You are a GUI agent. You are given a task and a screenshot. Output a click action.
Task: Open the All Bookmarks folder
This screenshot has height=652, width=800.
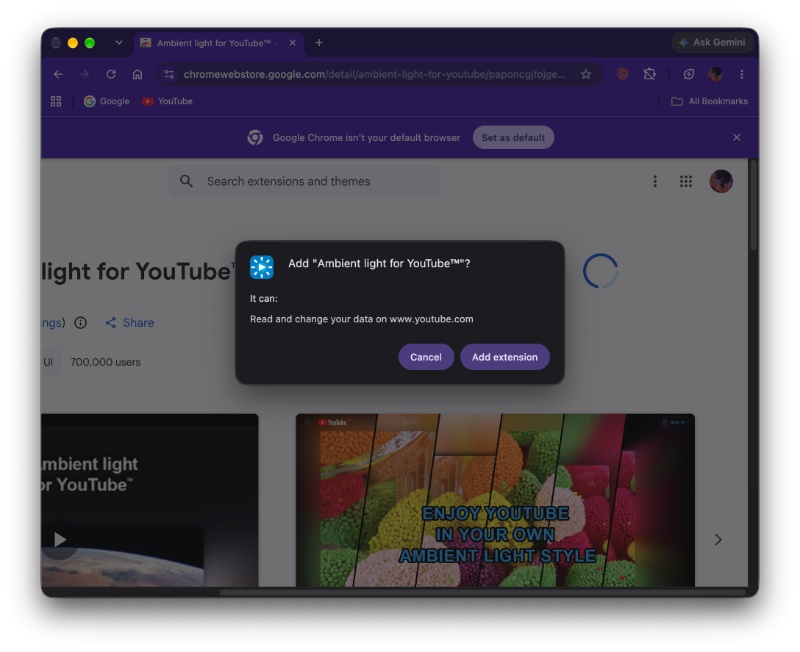(x=709, y=101)
